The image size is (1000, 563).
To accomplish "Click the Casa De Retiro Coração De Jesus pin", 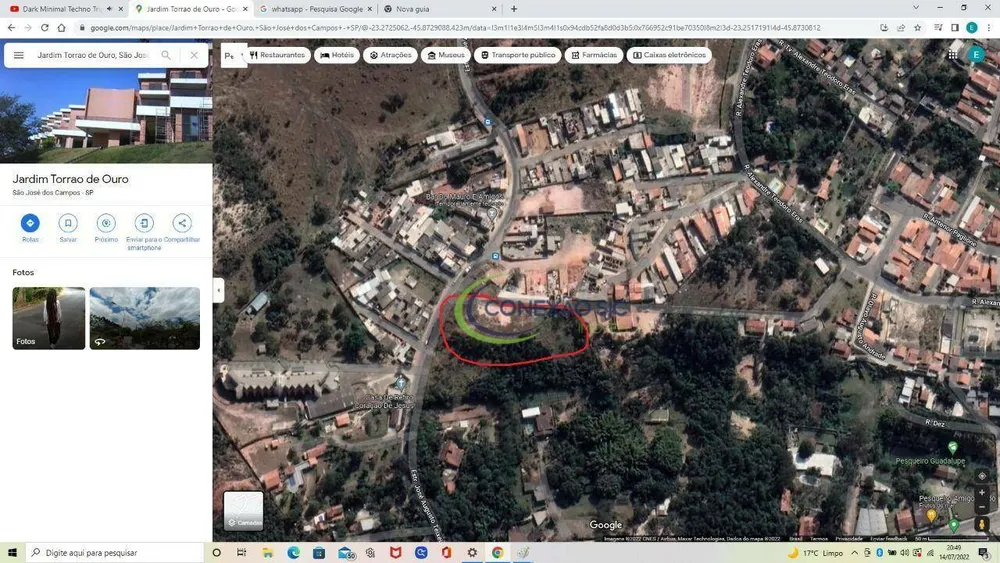I will [x=401, y=383].
